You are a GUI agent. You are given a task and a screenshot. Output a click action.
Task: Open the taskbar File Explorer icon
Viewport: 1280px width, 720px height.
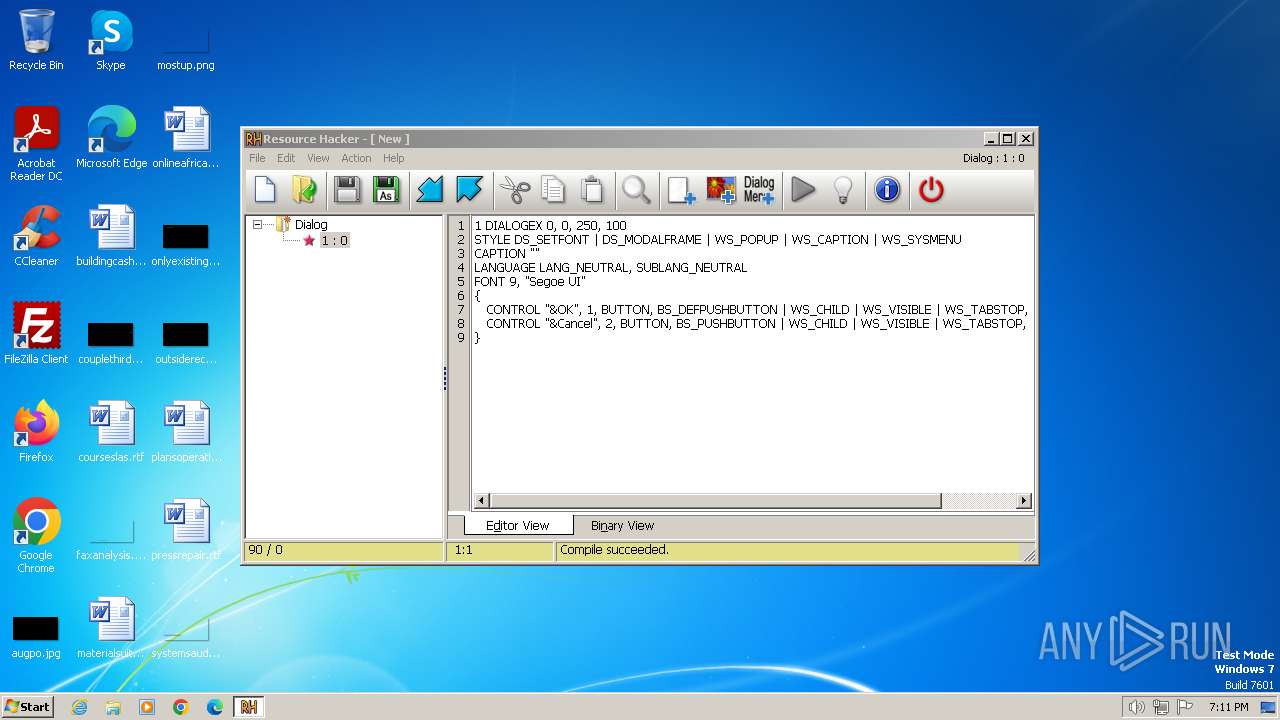[113, 707]
